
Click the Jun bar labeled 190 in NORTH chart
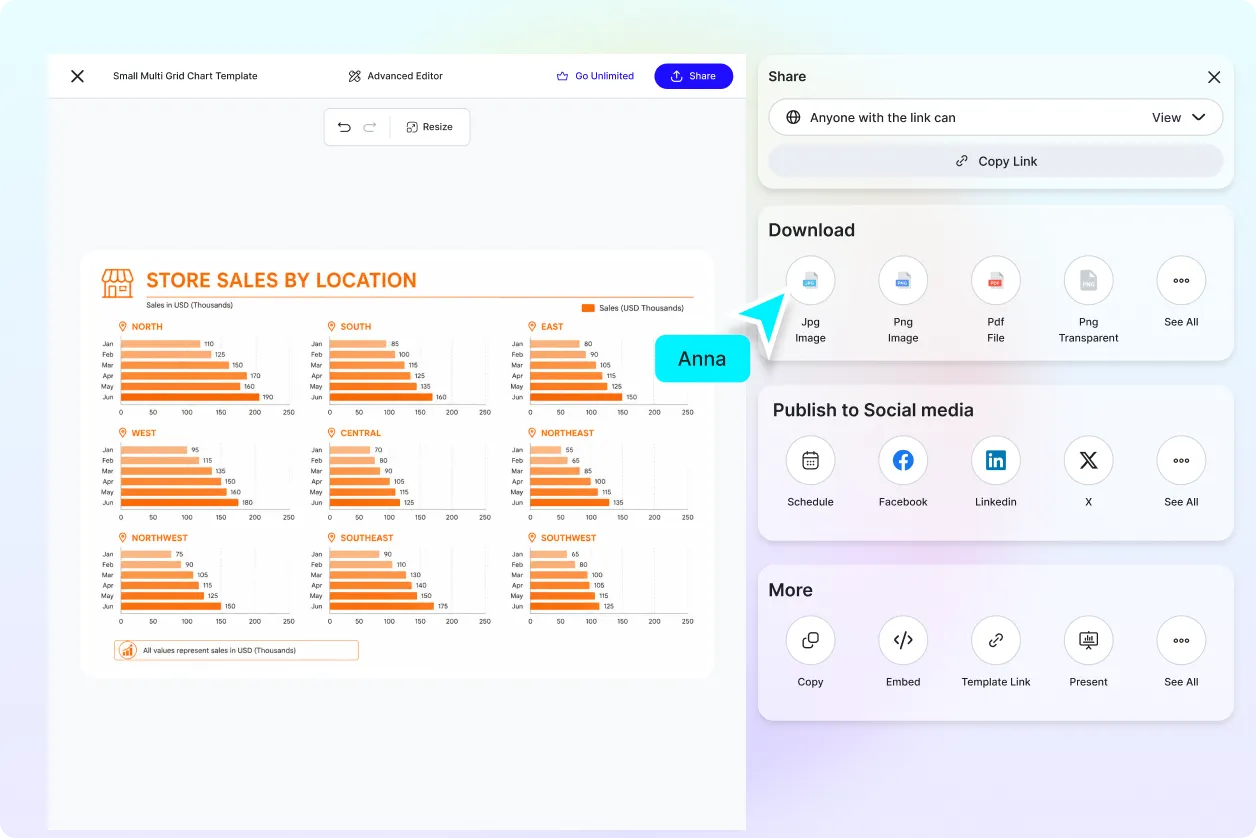click(190, 397)
